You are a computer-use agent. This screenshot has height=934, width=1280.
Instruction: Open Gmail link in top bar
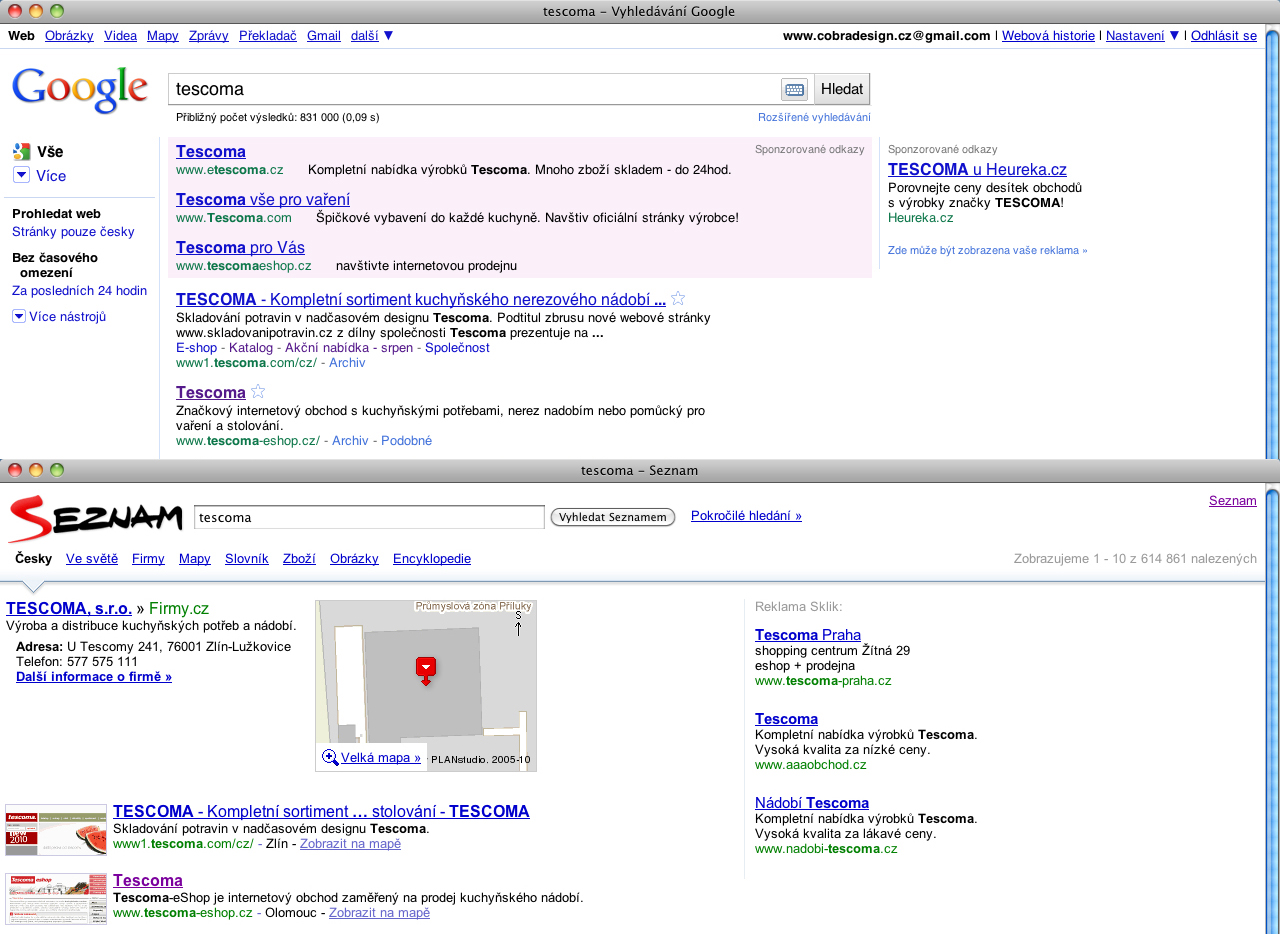click(x=324, y=35)
